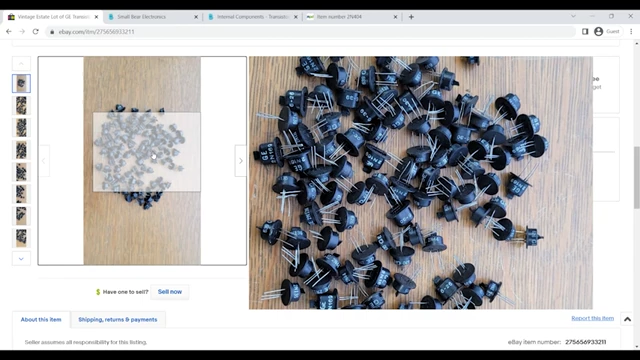Select the eighth image thumbnail

click(x=21, y=238)
